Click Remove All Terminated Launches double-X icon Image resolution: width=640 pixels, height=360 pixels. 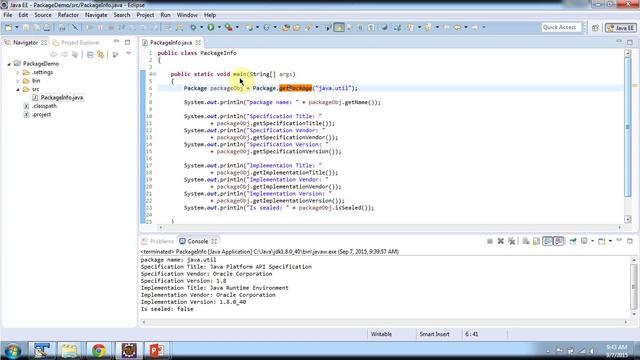click(x=511, y=241)
